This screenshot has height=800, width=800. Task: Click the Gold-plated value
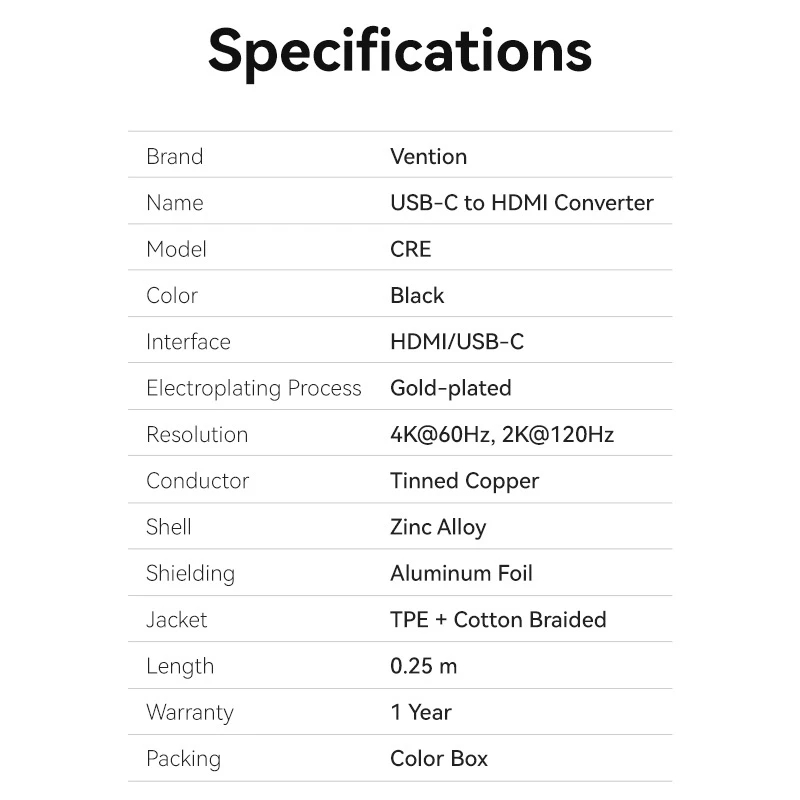(450, 388)
